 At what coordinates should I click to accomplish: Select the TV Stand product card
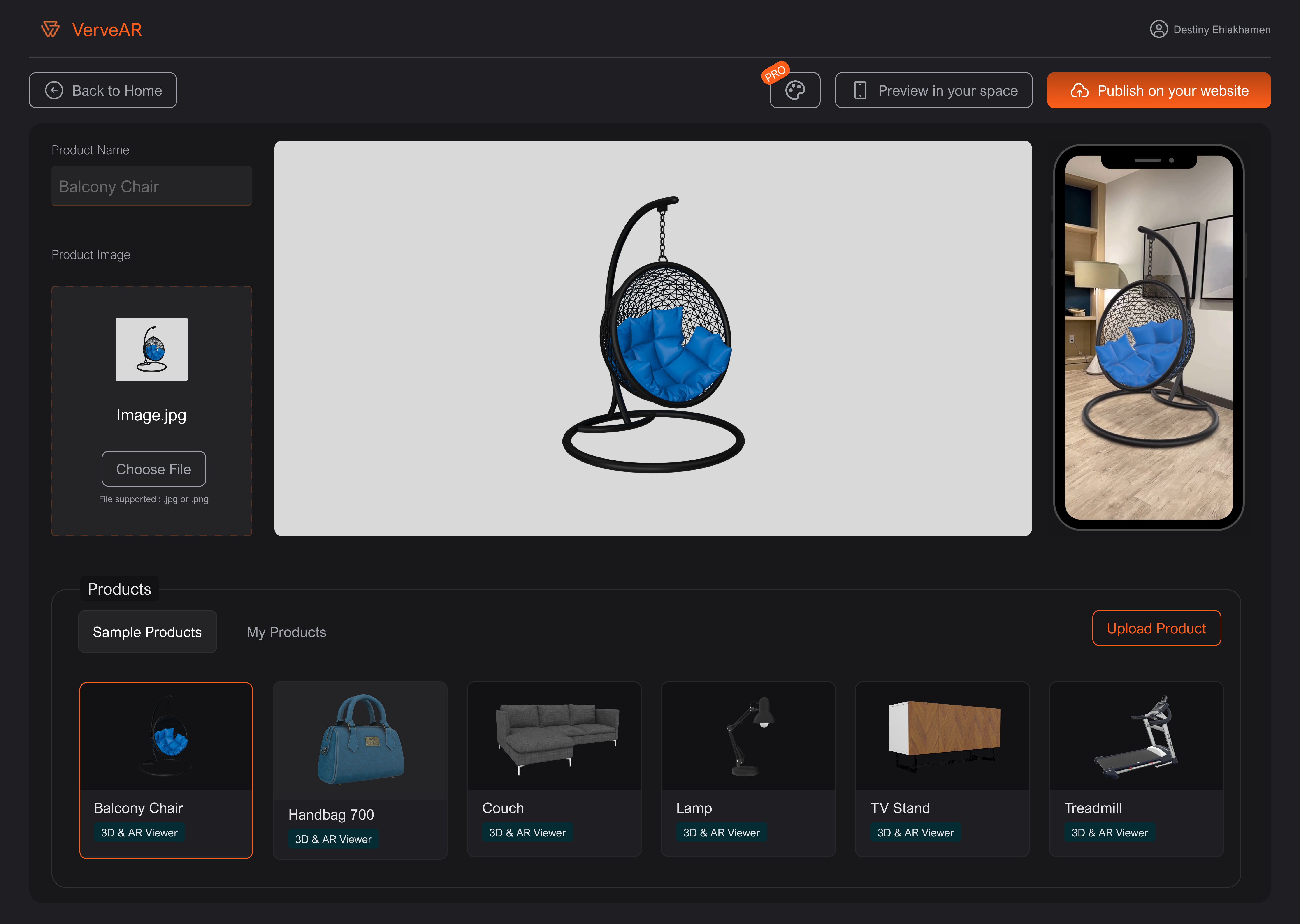tap(942, 769)
